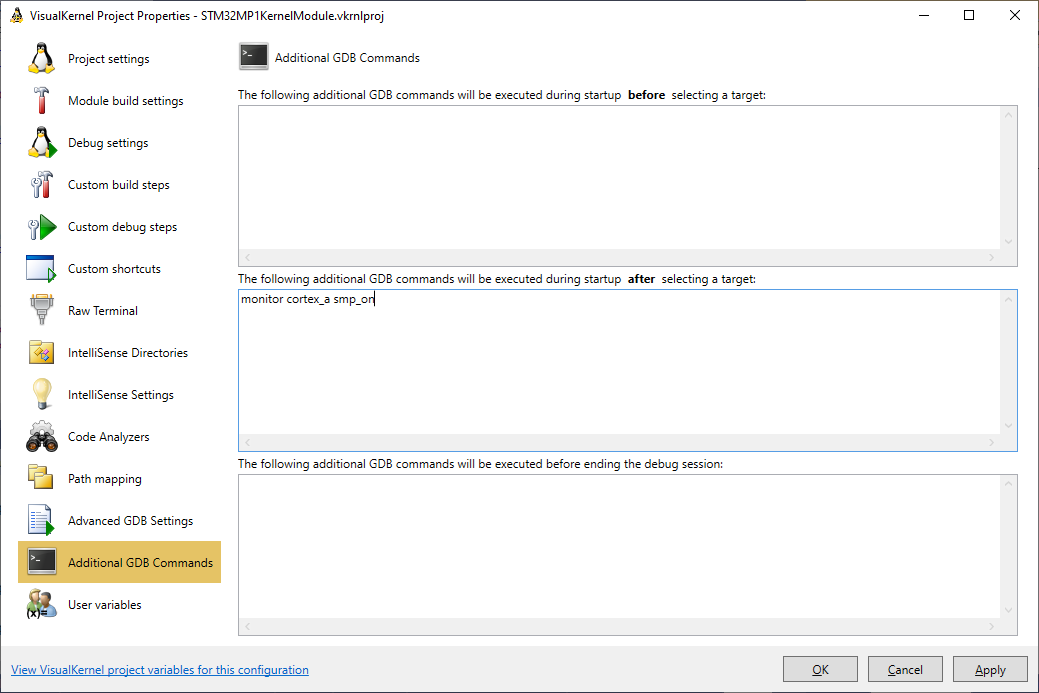This screenshot has width=1039, height=693.
Task: Open the User variables page
Action: pyautogui.click(x=105, y=604)
